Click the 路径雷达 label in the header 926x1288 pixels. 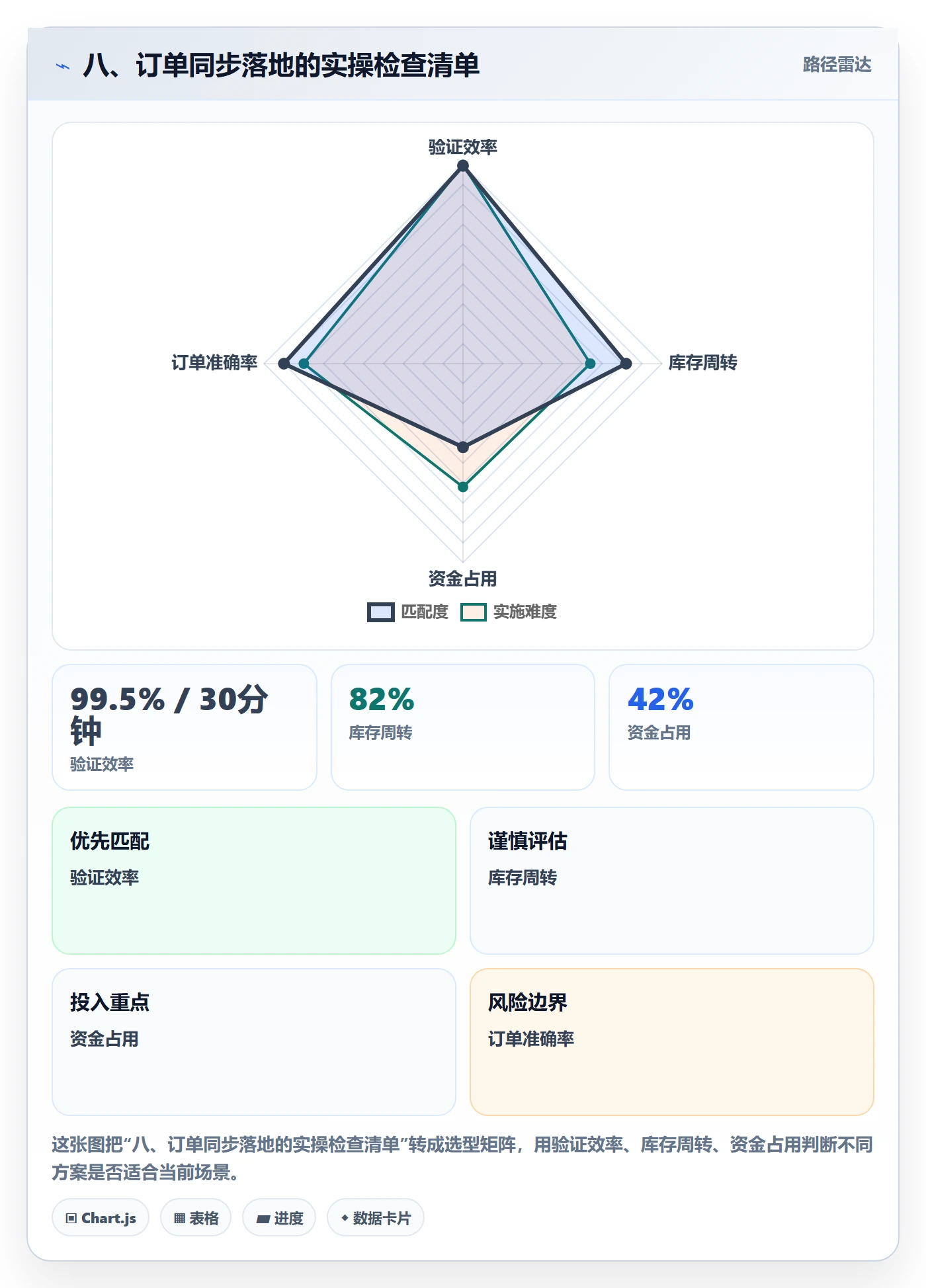tap(837, 65)
